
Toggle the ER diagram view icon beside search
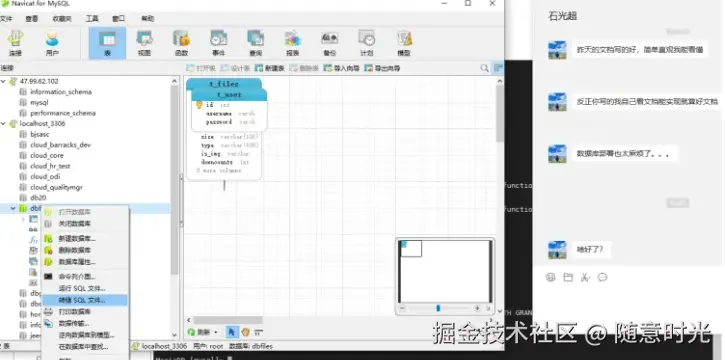click(498, 68)
